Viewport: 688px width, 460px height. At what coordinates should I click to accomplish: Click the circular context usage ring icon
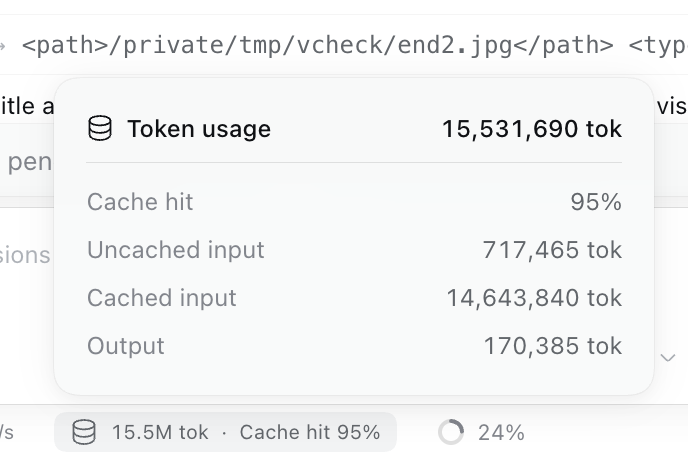[451, 432]
